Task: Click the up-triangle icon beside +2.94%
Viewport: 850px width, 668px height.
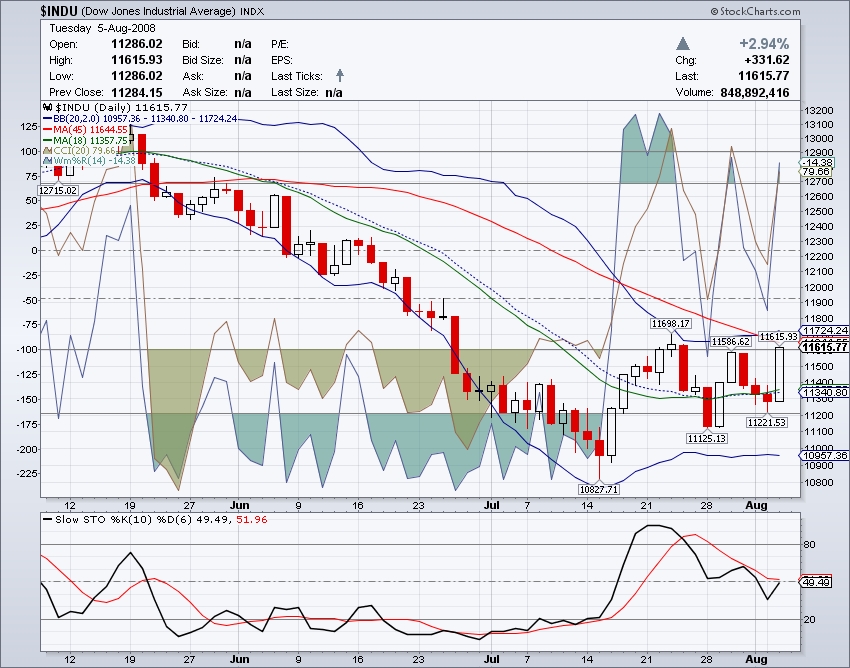Action: tap(683, 44)
